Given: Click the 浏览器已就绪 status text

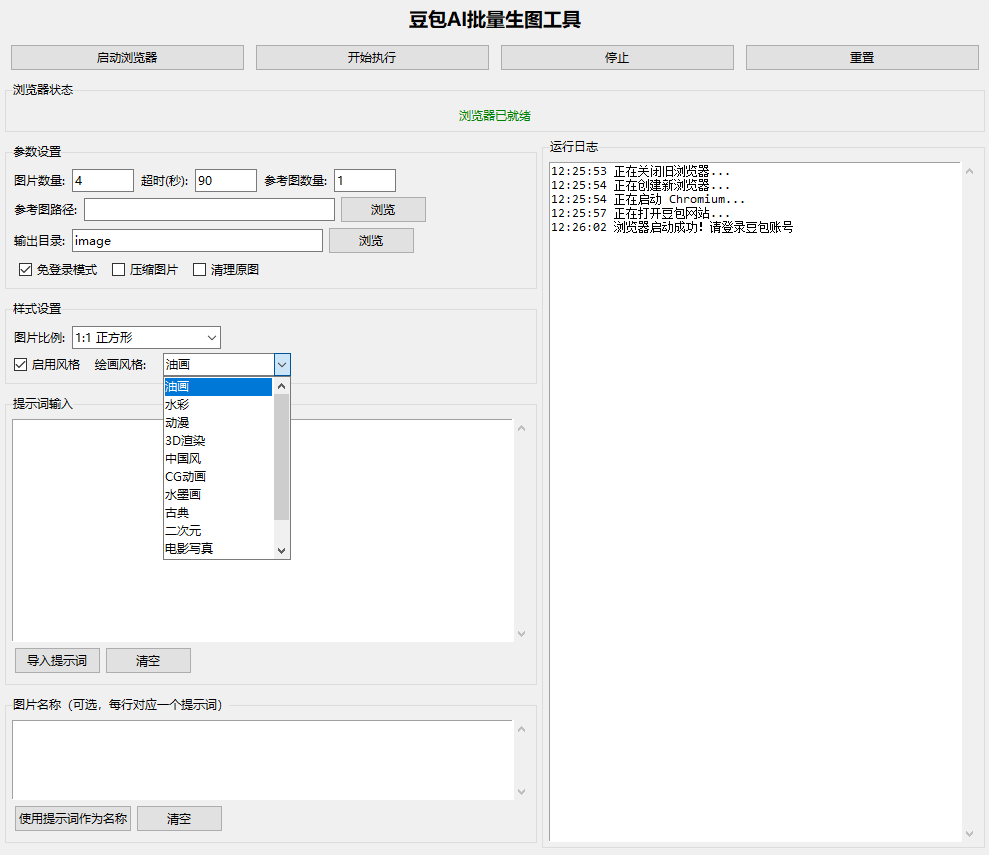Looking at the screenshot, I should [495, 115].
